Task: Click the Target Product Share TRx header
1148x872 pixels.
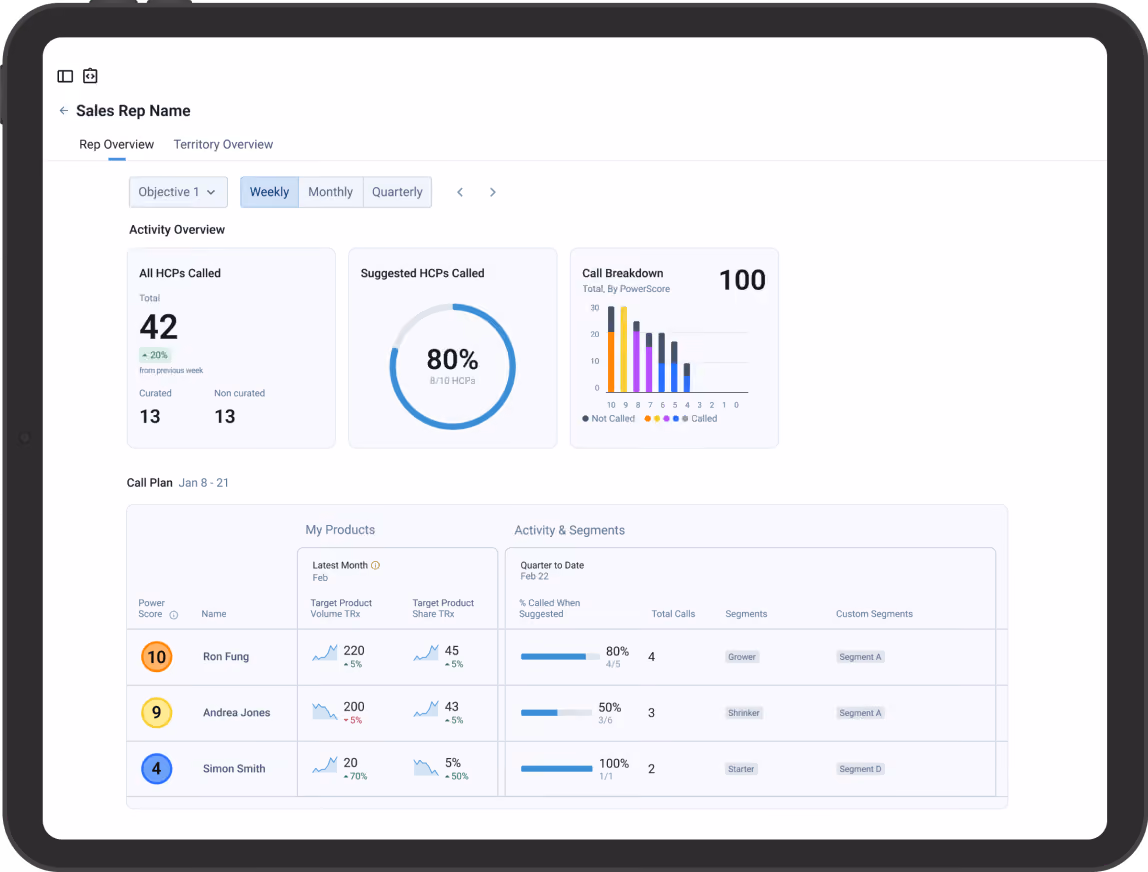Action: pos(443,608)
